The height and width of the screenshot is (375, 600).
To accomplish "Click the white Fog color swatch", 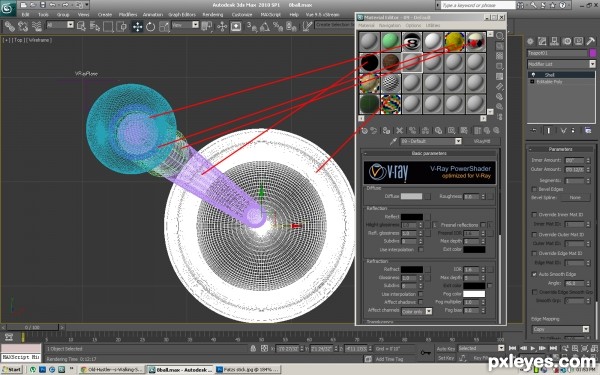I will [474, 294].
